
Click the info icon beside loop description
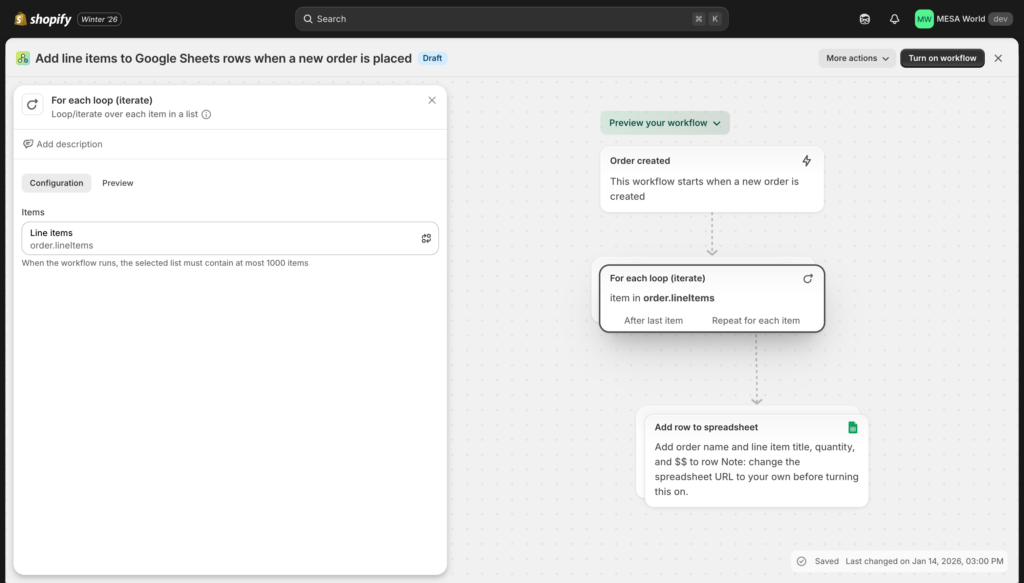click(x=207, y=115)
